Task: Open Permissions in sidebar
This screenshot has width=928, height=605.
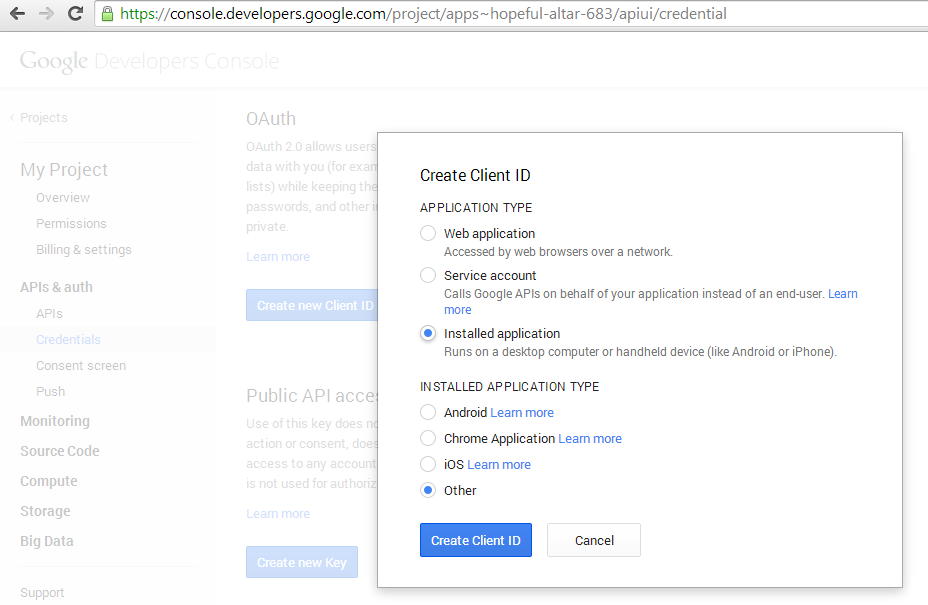Action: [x=71, y=224]
